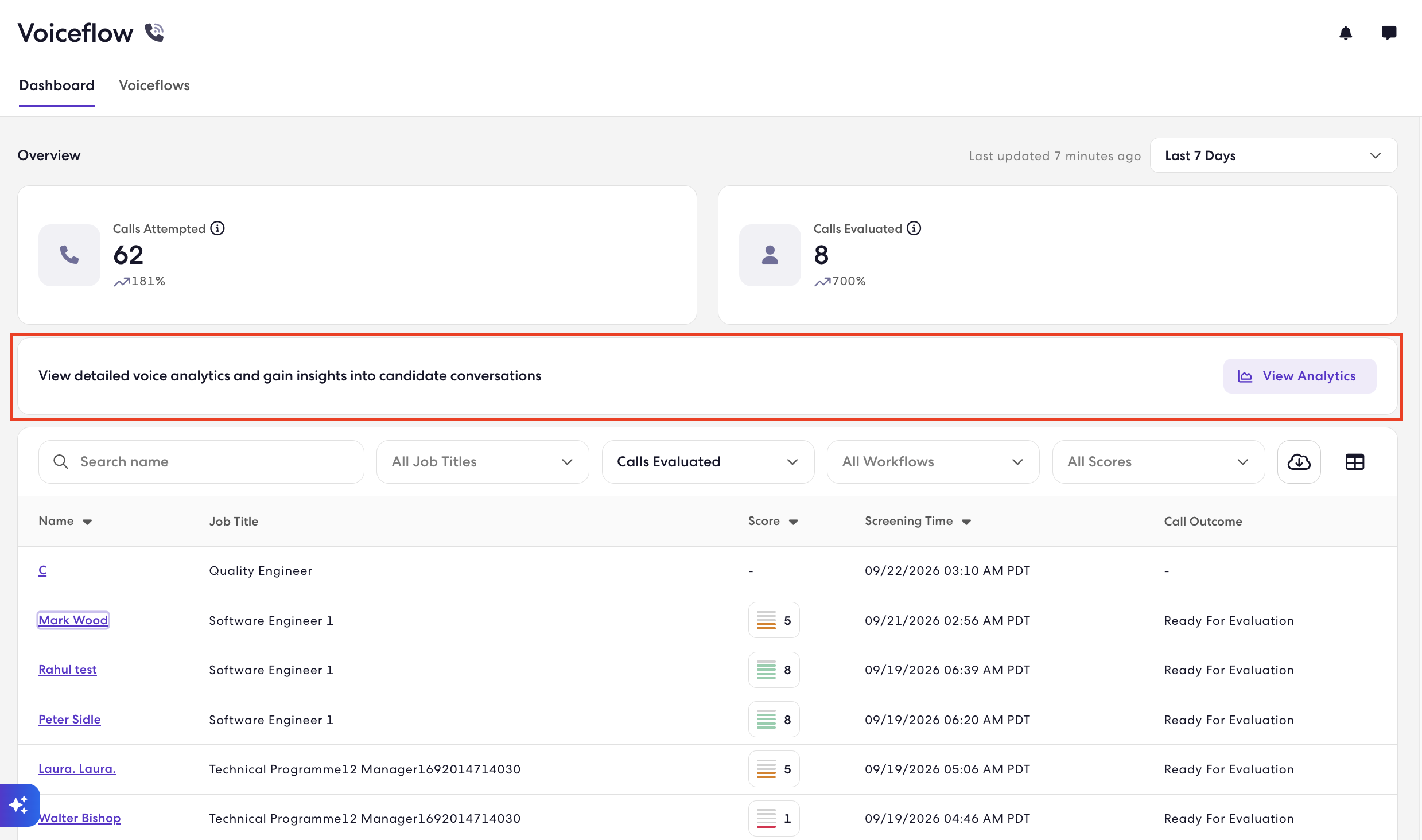Select the Dashboard tab

point(57,85)
